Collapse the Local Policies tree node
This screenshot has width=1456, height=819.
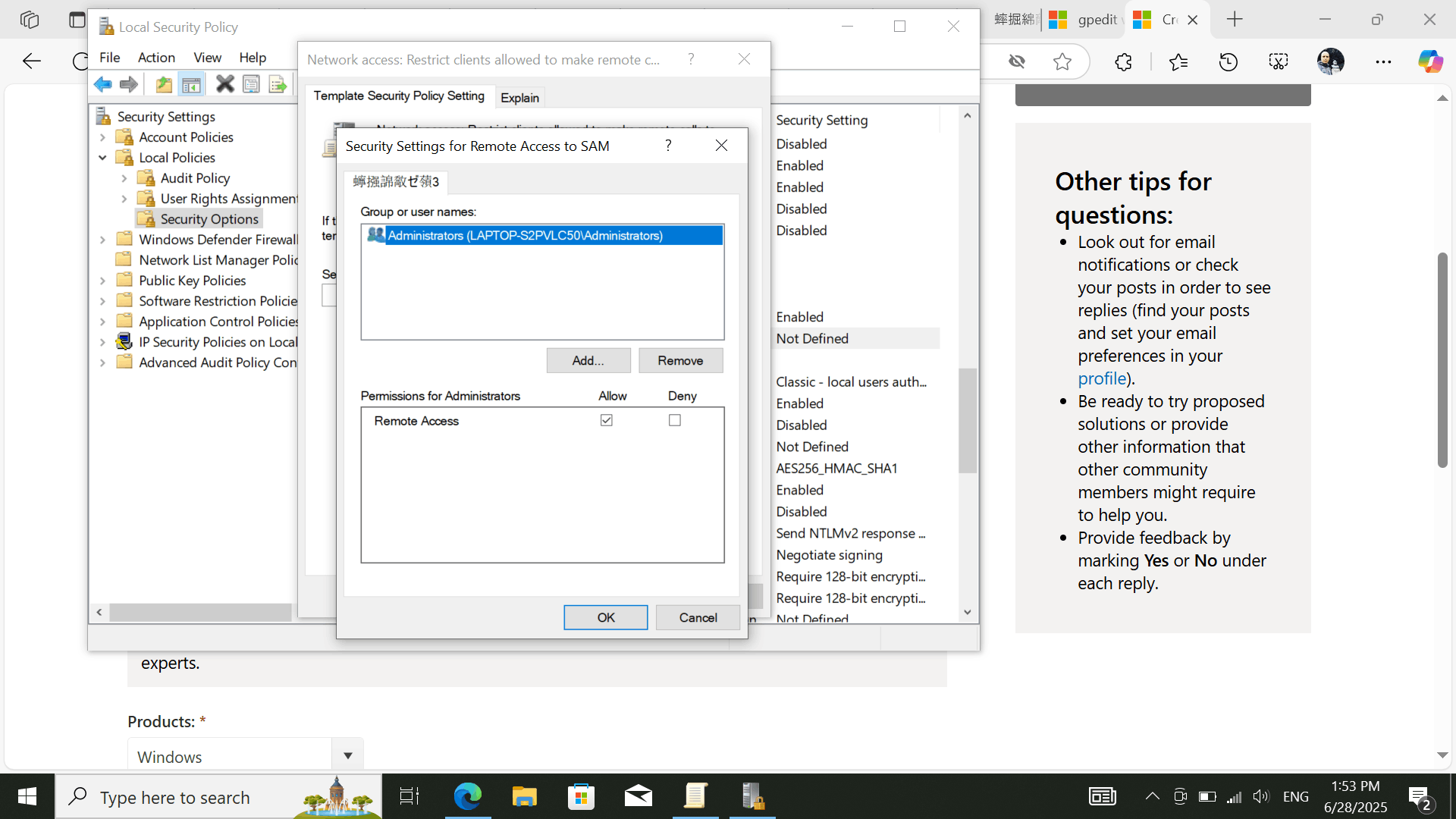tap(103, 158)
